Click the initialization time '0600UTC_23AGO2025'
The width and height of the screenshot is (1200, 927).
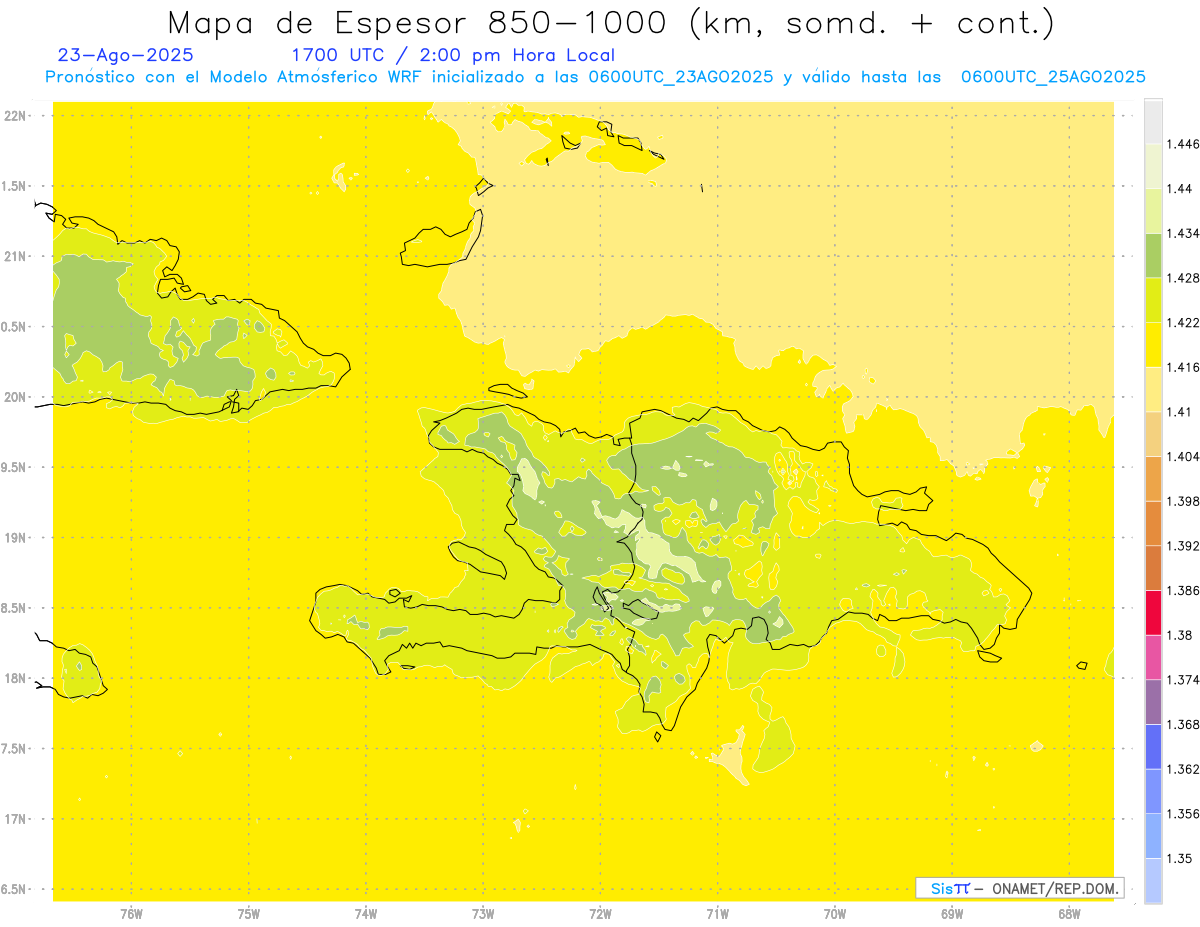pos(681,77)
